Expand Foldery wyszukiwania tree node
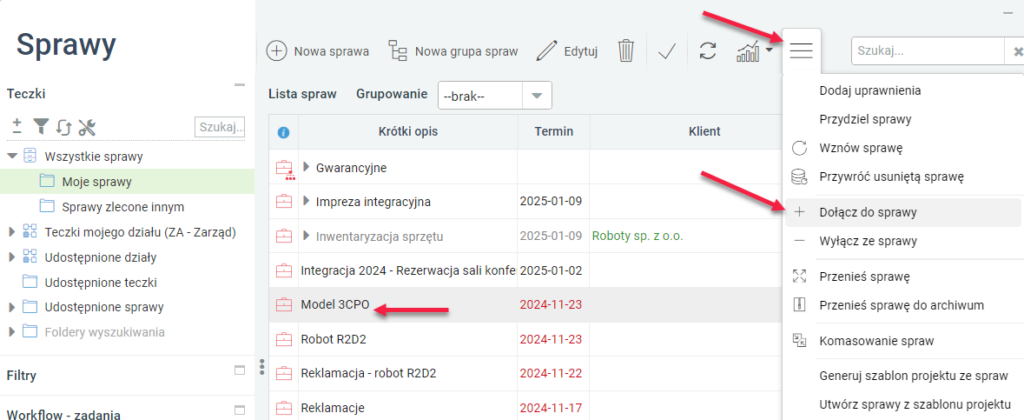Image resolution: width=1024 pixels, height=420 pixels. coord(11,332)
